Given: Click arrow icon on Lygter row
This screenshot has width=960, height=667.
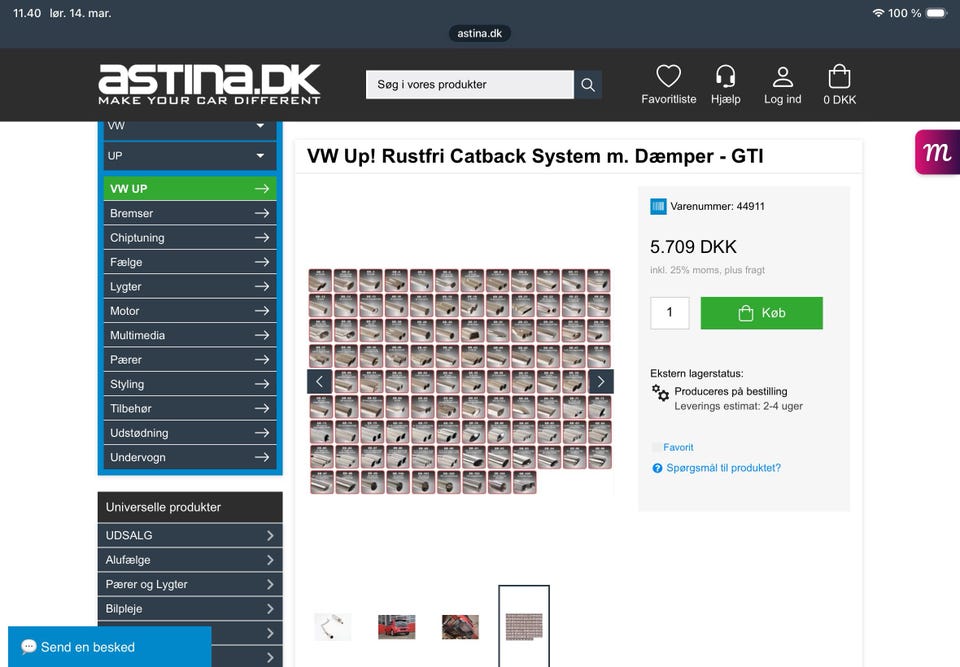Looking at the screenshot, I should pos(262,287).
